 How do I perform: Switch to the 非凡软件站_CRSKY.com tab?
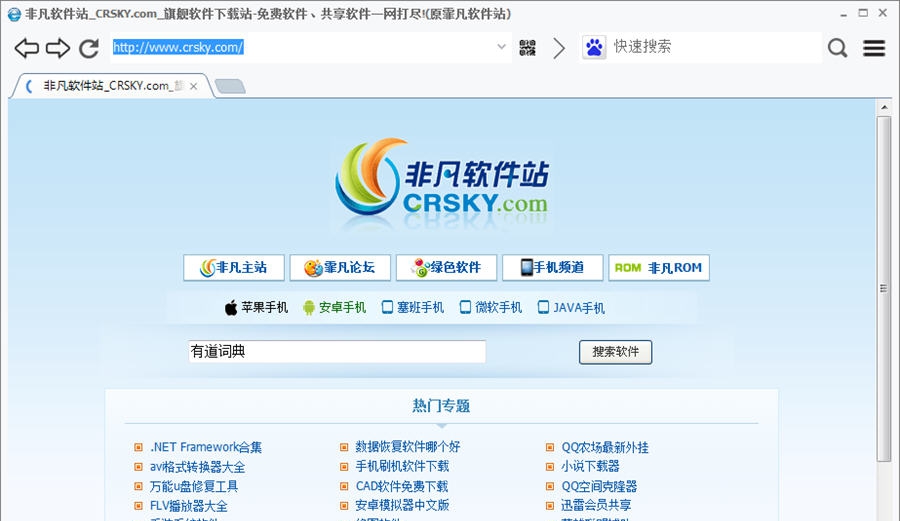coord(112,86)
